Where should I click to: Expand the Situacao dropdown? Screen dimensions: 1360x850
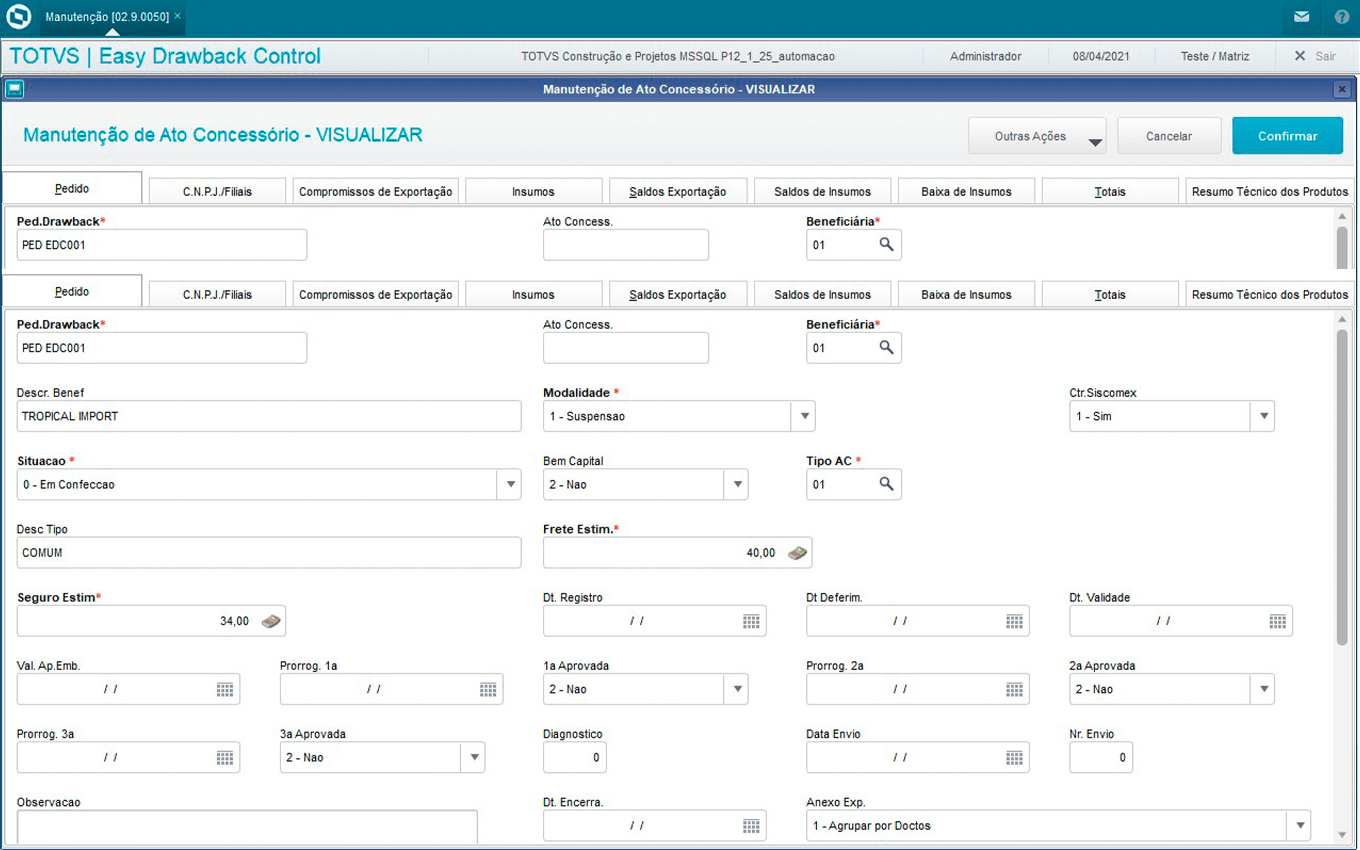tap(510, 484)
